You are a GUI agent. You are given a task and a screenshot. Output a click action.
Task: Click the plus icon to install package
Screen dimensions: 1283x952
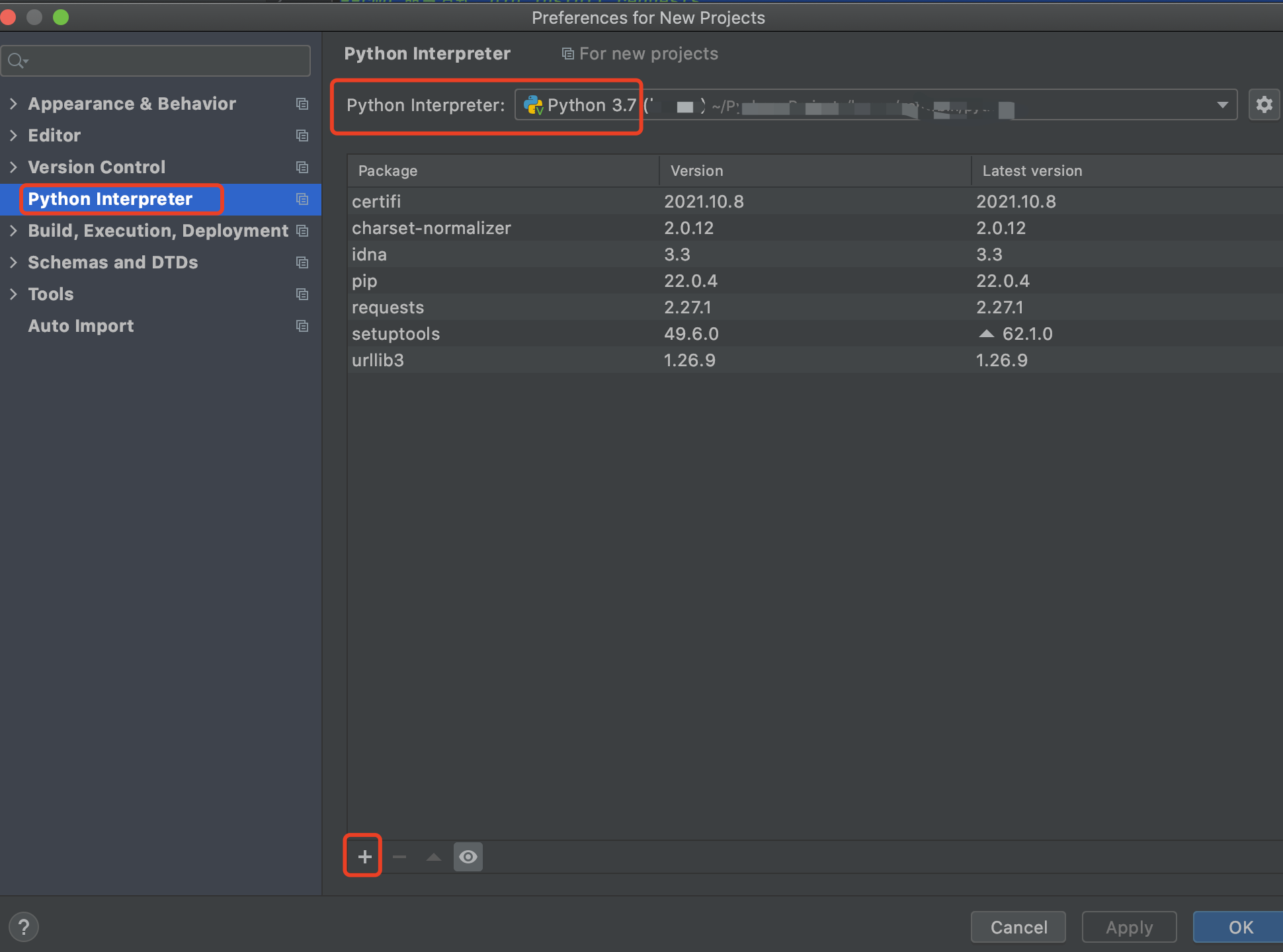click(364, 857)
